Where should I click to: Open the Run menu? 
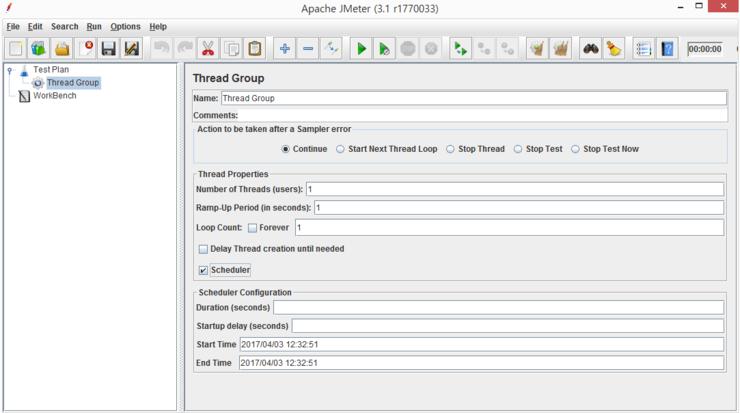(94, 26)
